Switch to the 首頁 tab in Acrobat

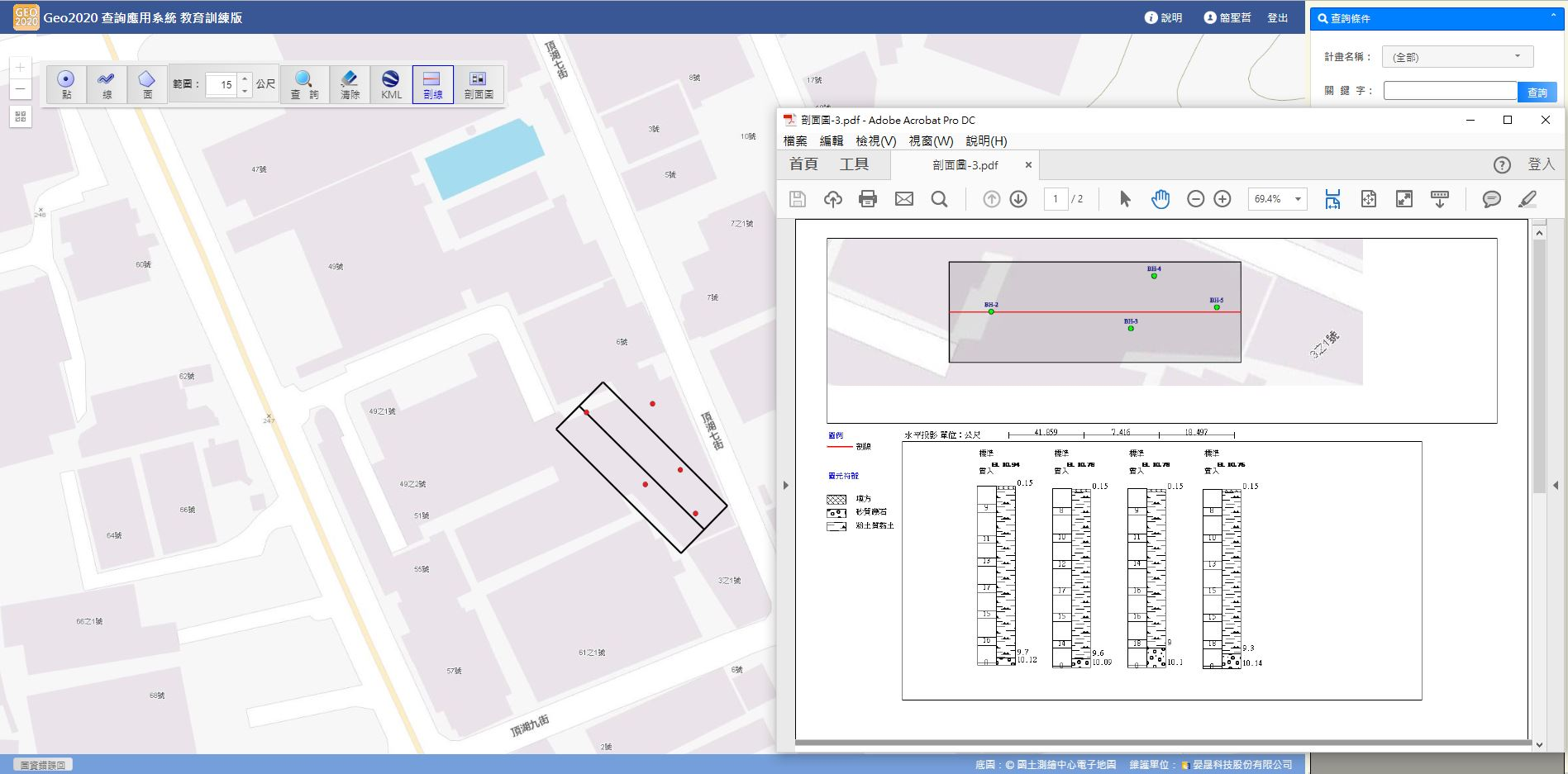coord(803,164)
